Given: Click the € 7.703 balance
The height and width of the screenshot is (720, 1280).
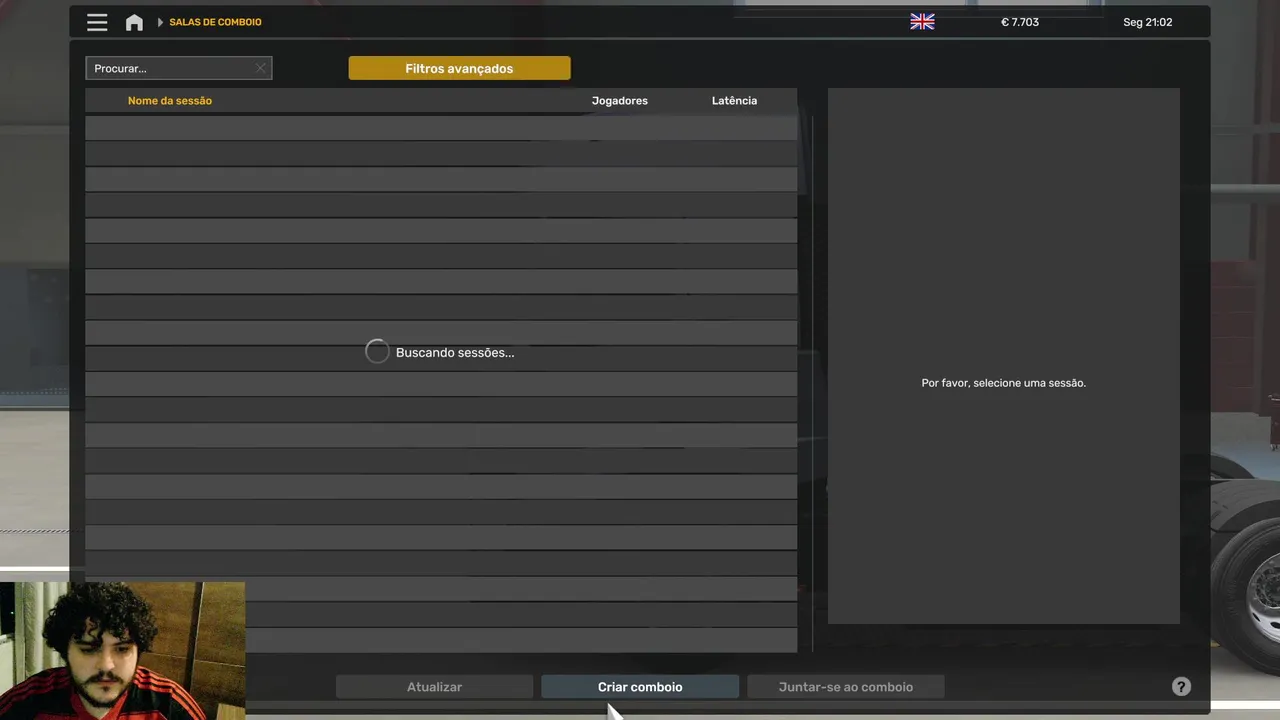Looking at the screenshot, I should click(x=1020, y=22).
